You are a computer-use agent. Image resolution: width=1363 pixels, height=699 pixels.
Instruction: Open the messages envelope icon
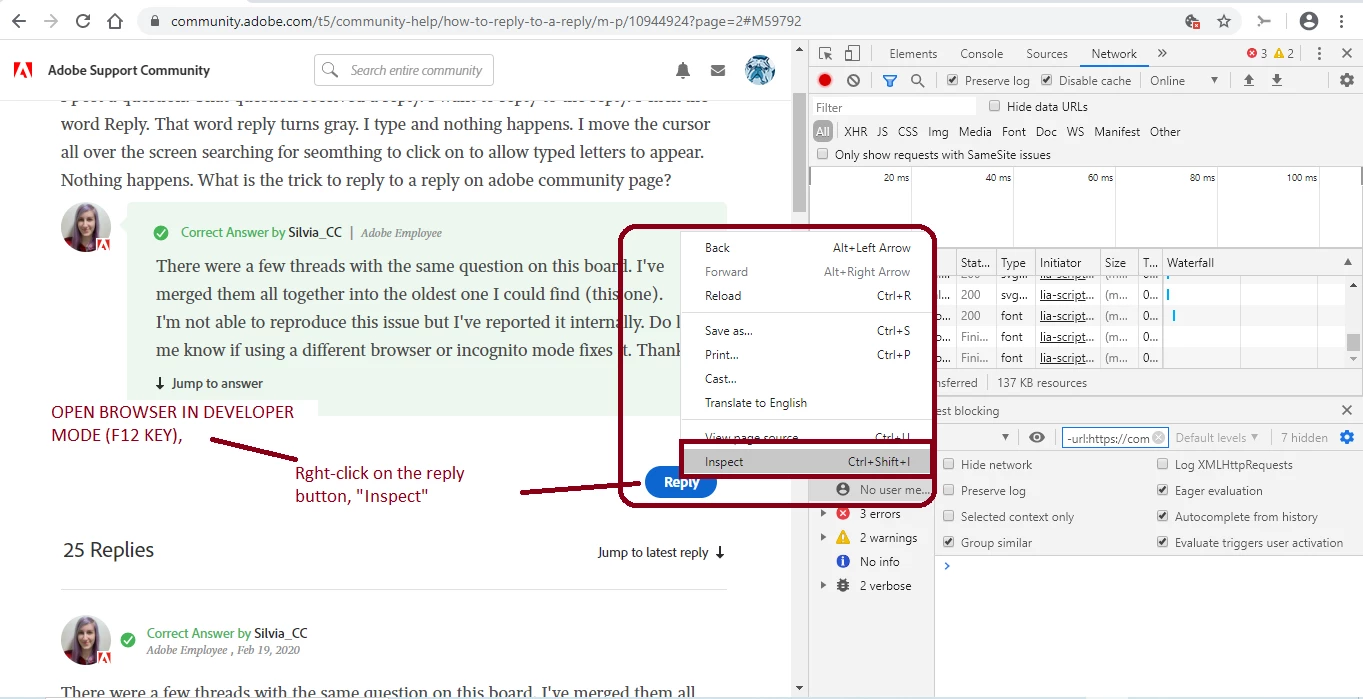(717, 70)
